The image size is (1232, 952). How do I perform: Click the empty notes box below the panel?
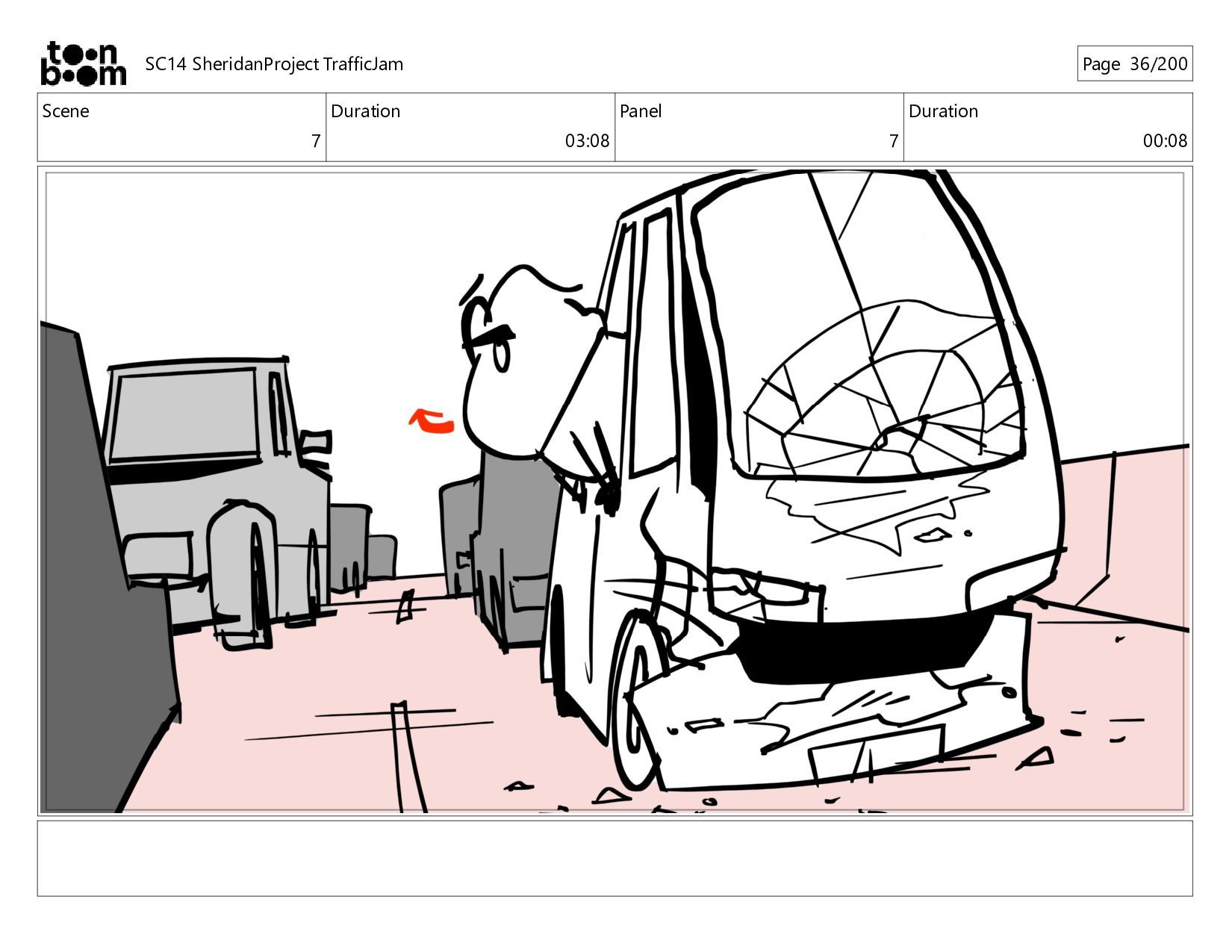pos(615,858)
